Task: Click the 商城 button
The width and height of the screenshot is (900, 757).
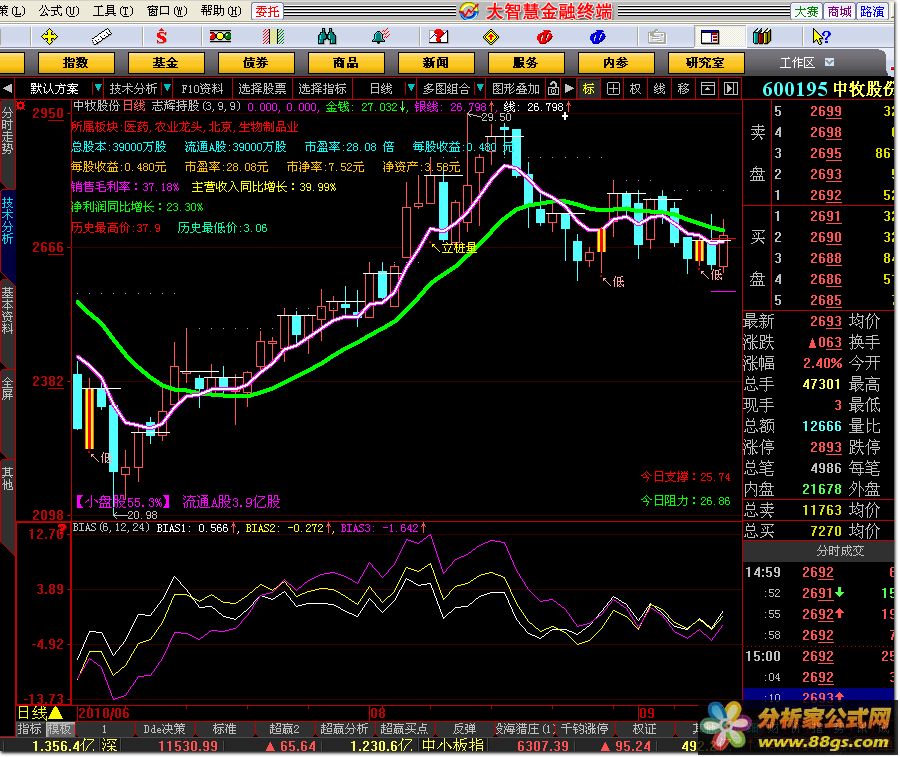Action: pyautogui.click(x=839, y=11)
